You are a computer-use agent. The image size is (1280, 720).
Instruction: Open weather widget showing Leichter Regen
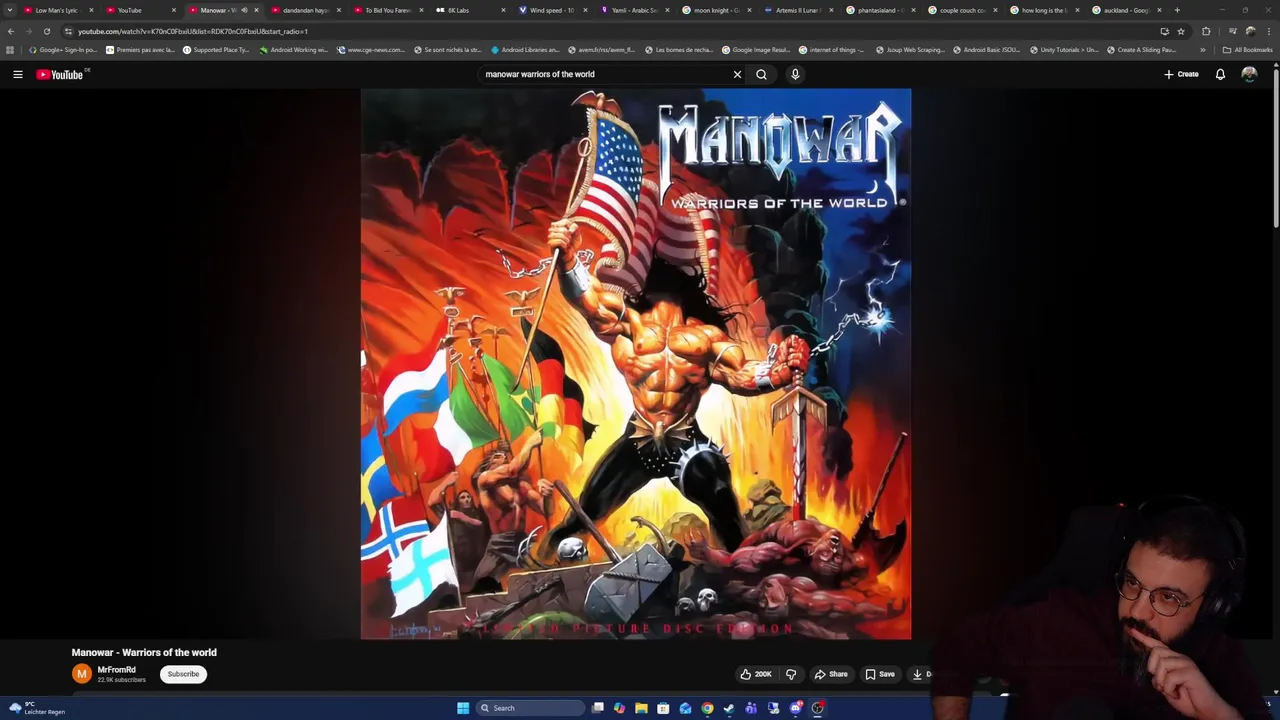click(37, 708)
